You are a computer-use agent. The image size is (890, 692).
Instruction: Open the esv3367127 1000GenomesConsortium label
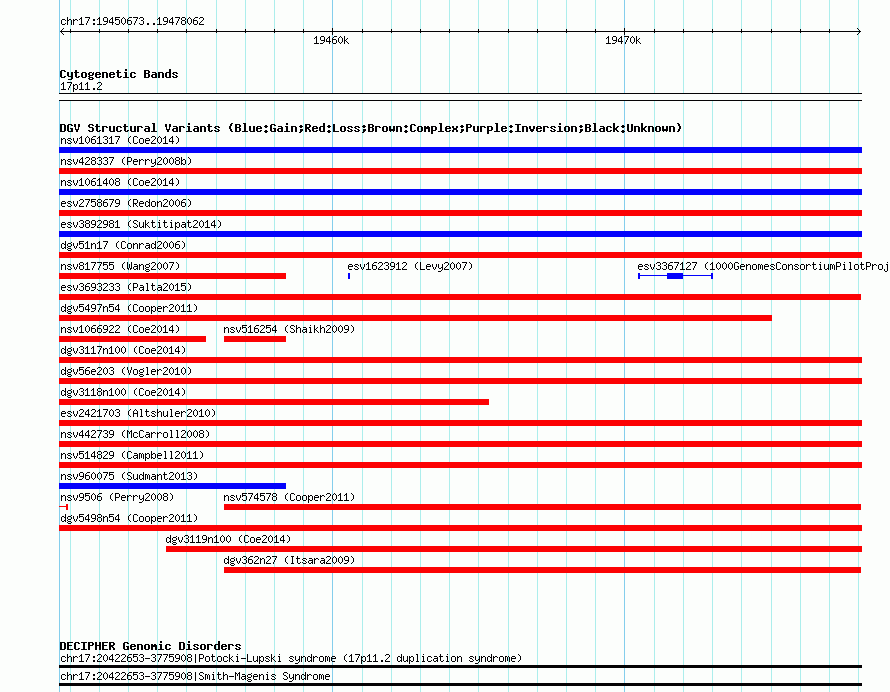pyautogui.click(x=763, y=266)
